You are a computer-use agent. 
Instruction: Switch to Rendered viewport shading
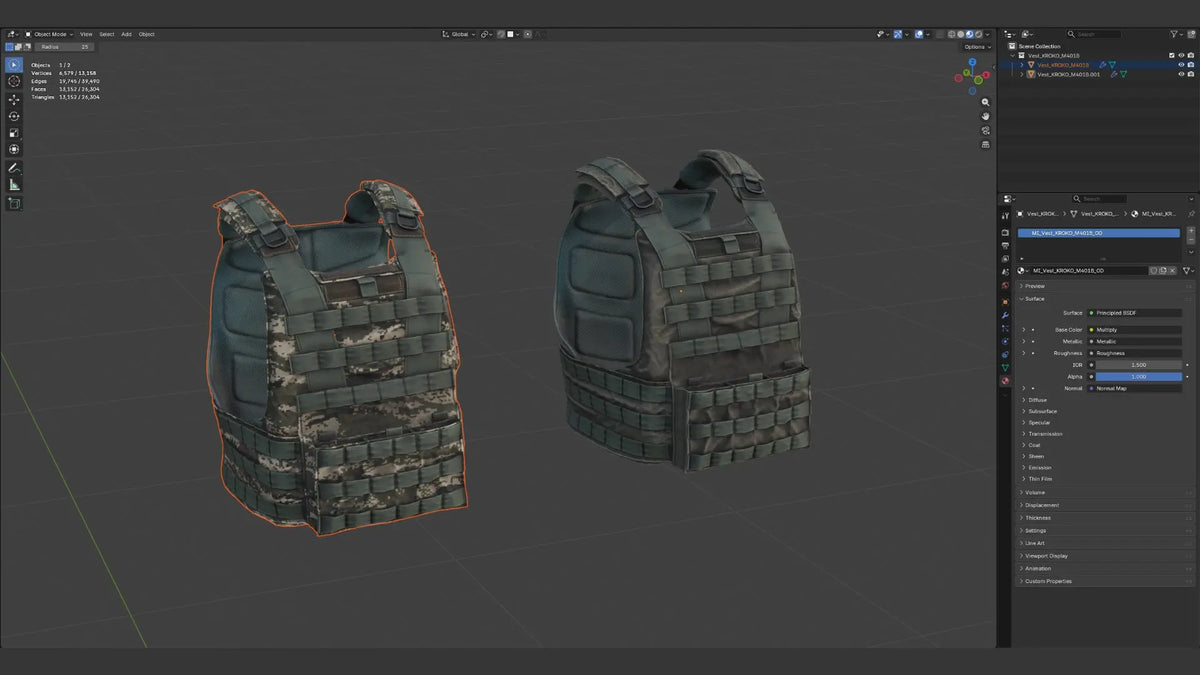(977, 34)
